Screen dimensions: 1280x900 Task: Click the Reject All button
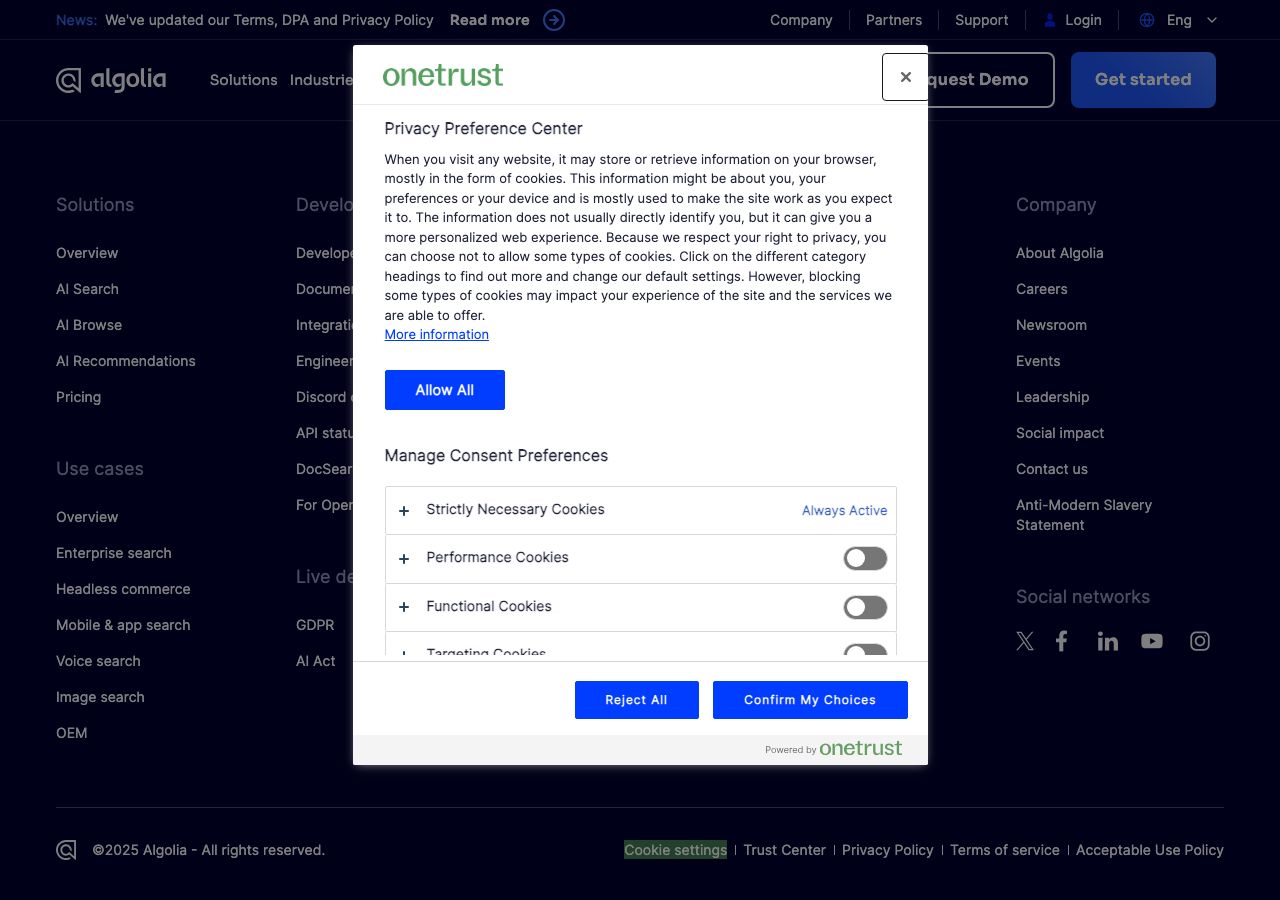636,700
